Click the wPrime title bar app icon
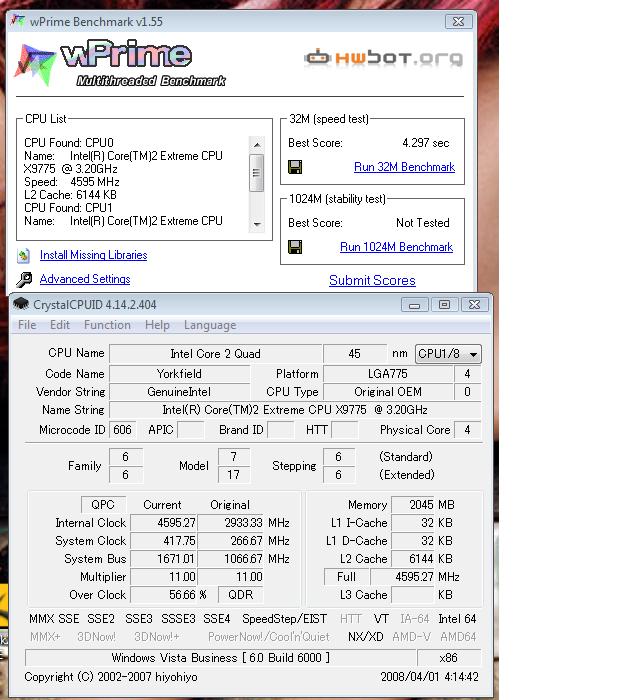 coord(18,21)
